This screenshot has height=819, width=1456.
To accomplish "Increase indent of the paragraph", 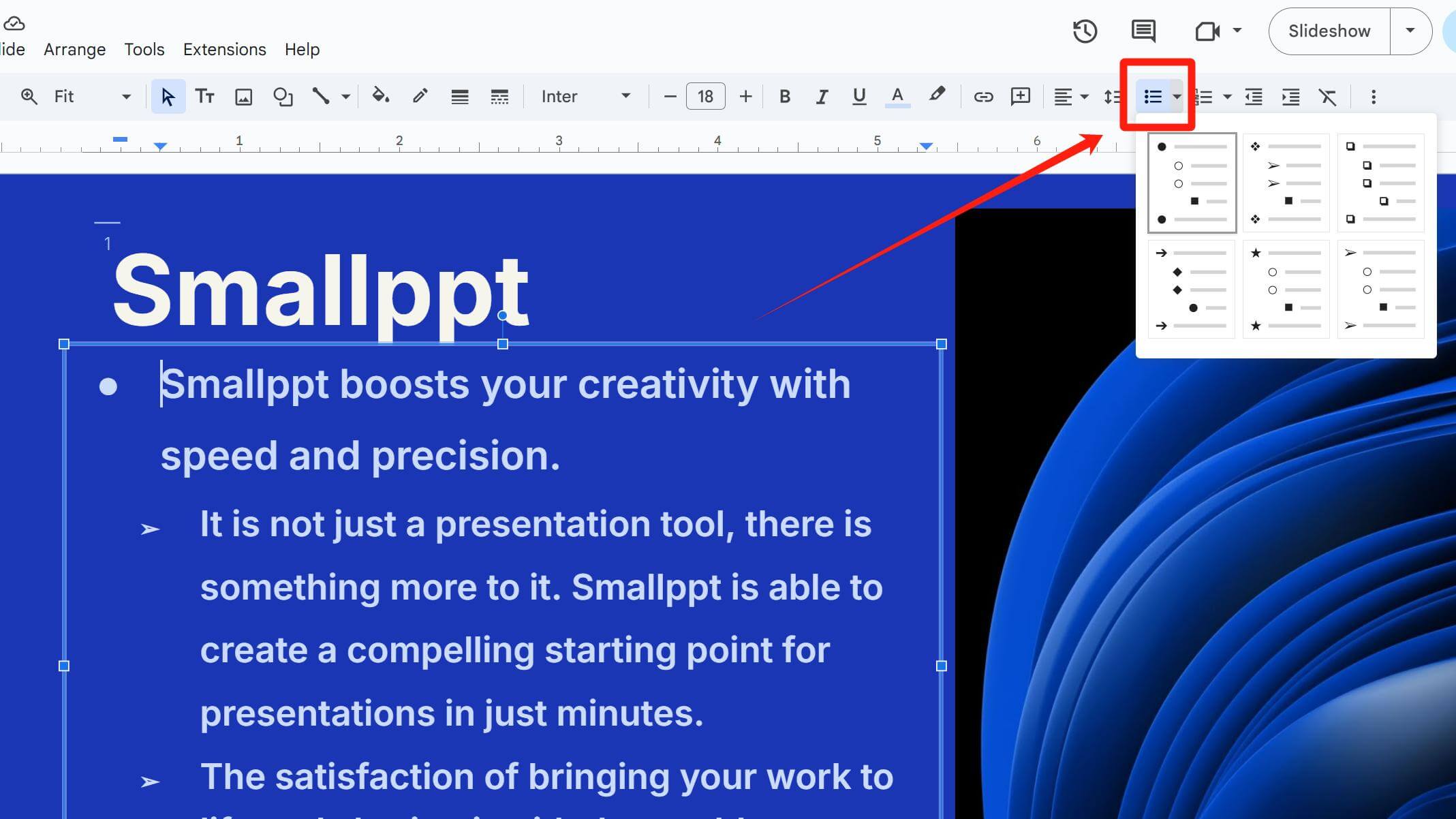I will point(1290,97).
